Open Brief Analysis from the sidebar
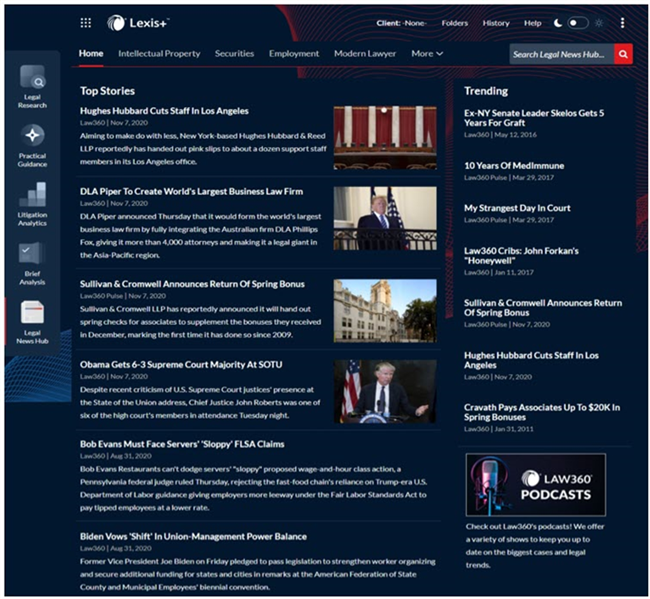Image resolution: width=650 pixels, height=599 pixels. point(32,264)
